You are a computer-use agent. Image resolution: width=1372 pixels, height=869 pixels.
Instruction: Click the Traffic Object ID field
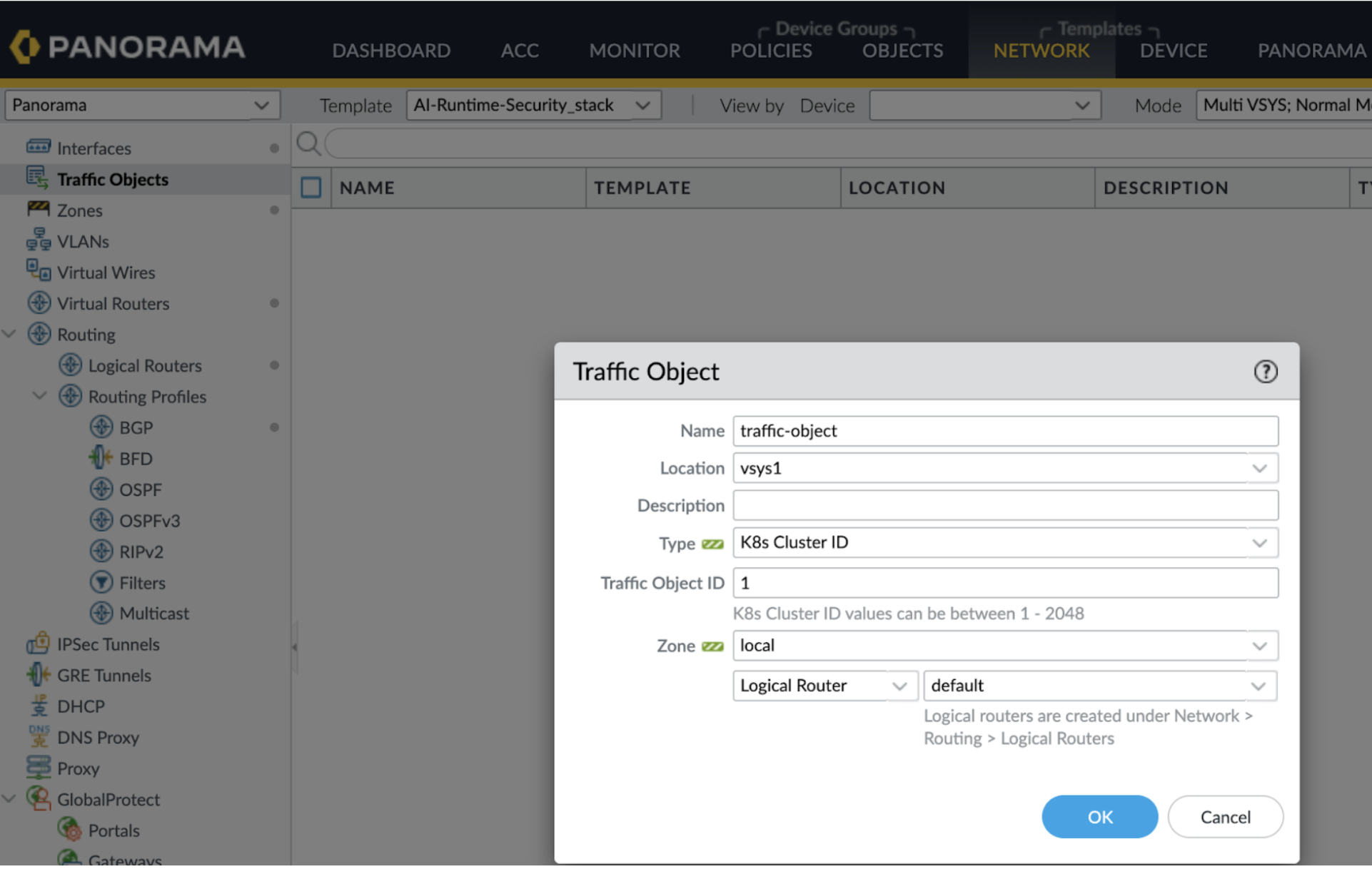1004,583
